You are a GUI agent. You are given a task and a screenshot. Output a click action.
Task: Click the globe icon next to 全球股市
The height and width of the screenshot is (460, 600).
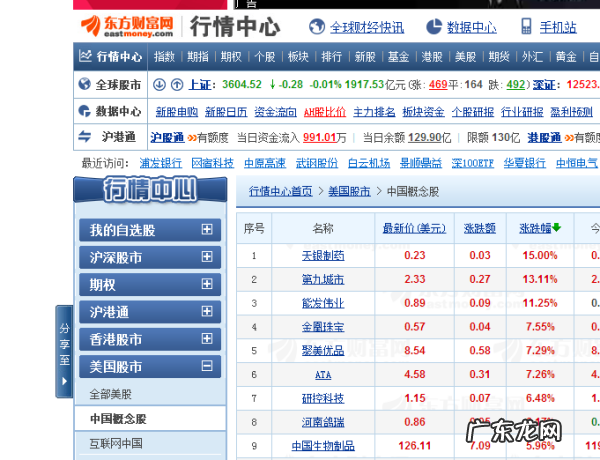85,84
